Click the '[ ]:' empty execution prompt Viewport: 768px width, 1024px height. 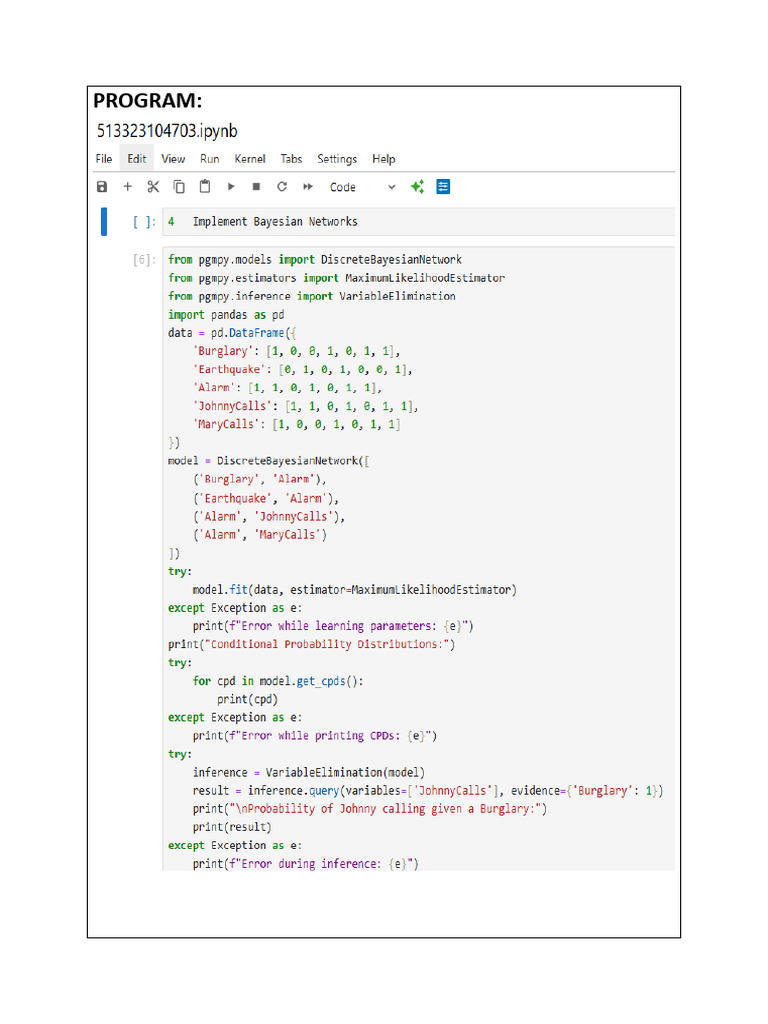(x=144, y=222)
